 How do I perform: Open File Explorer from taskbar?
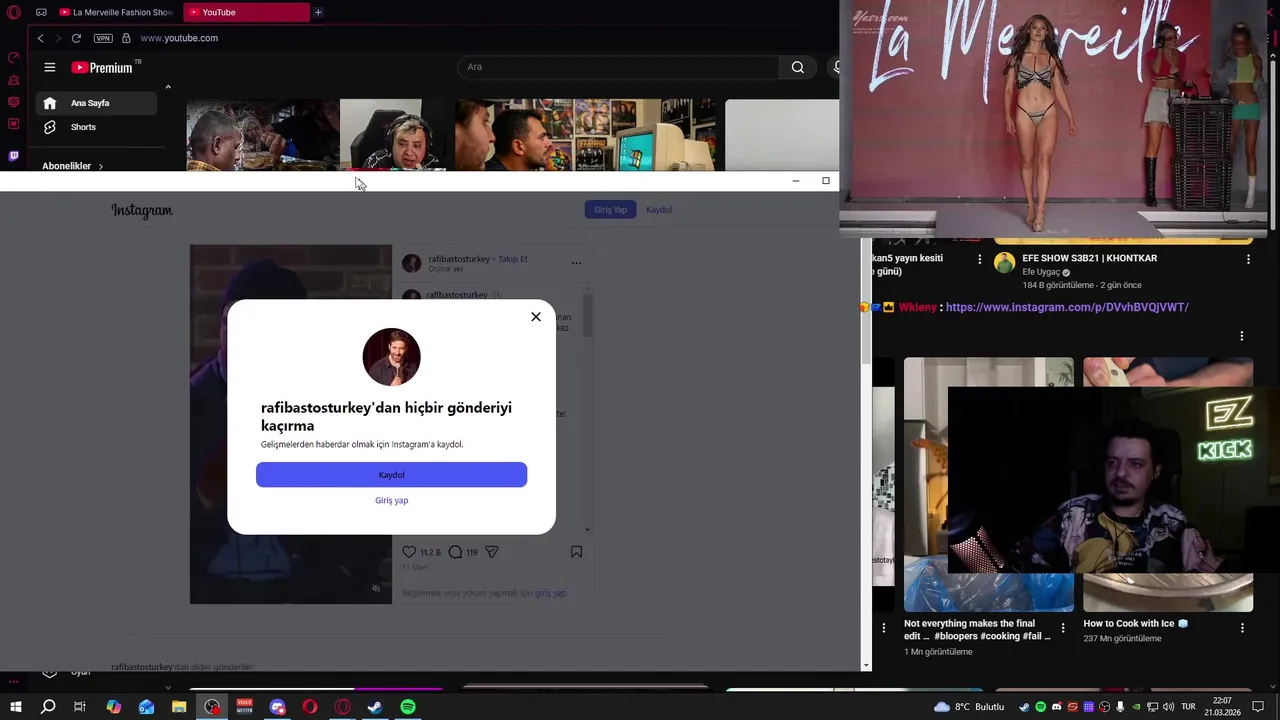(179, 707)
